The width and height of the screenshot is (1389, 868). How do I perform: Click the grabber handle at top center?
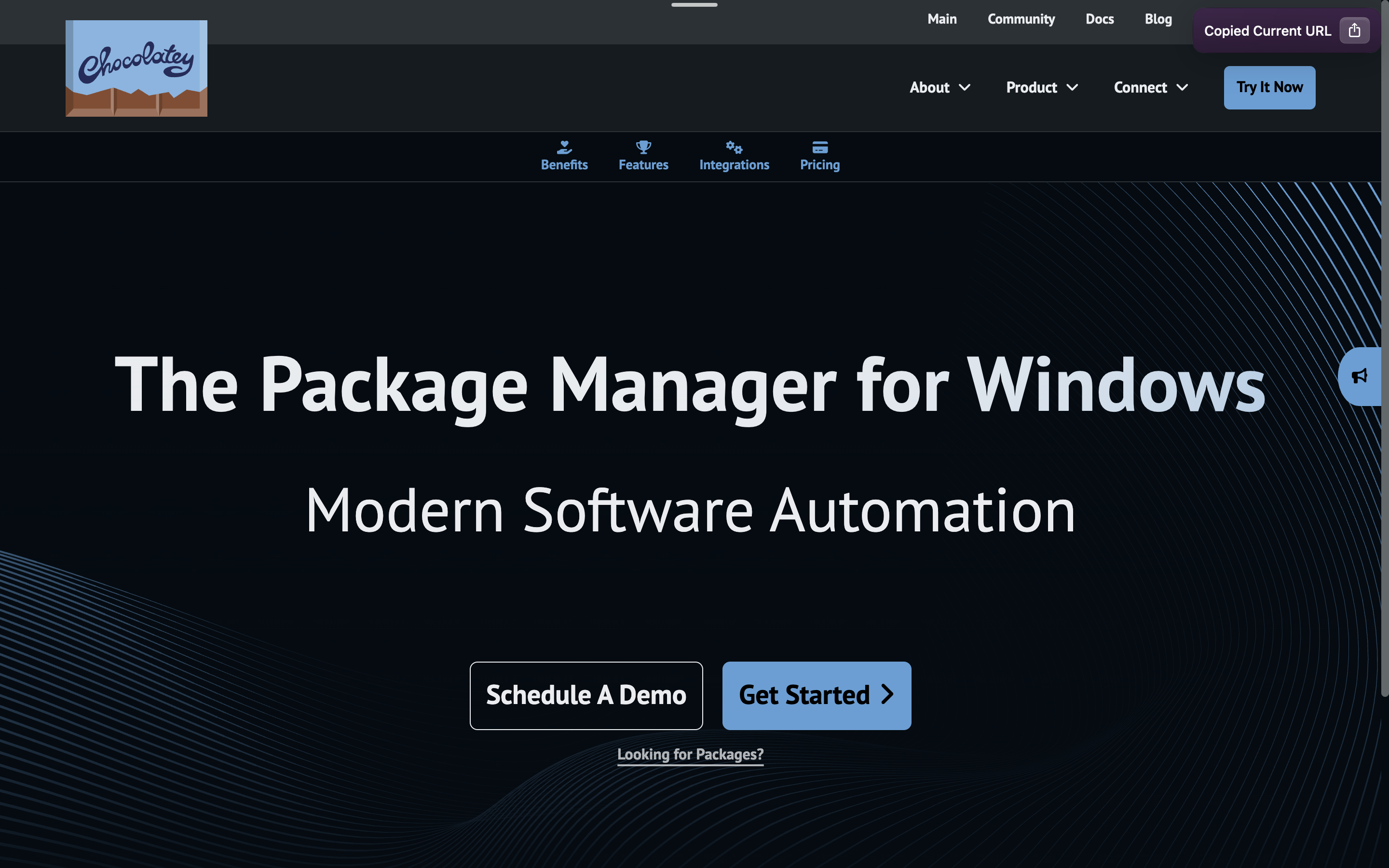(694, 5)
